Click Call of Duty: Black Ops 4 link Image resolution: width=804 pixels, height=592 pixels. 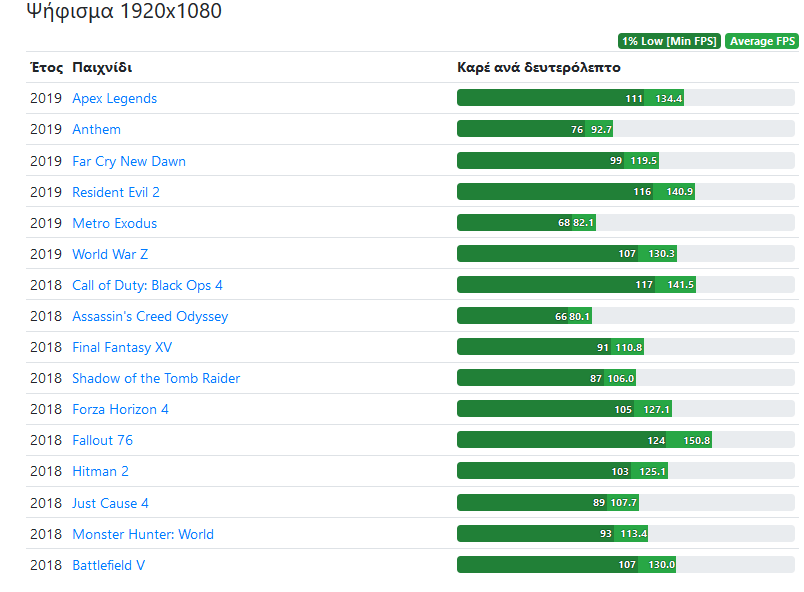coord(147,285)
